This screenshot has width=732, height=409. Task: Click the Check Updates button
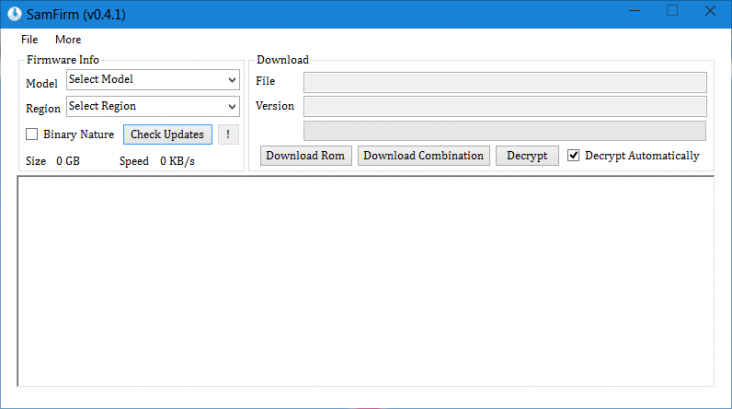(168, 134)
